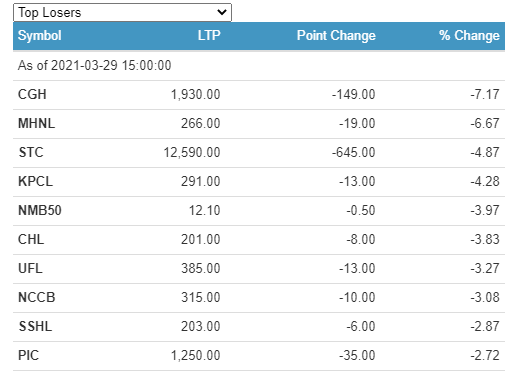Click the STC symbol link
The height and width of the screenshot is (379, 515).
(31, 152)
